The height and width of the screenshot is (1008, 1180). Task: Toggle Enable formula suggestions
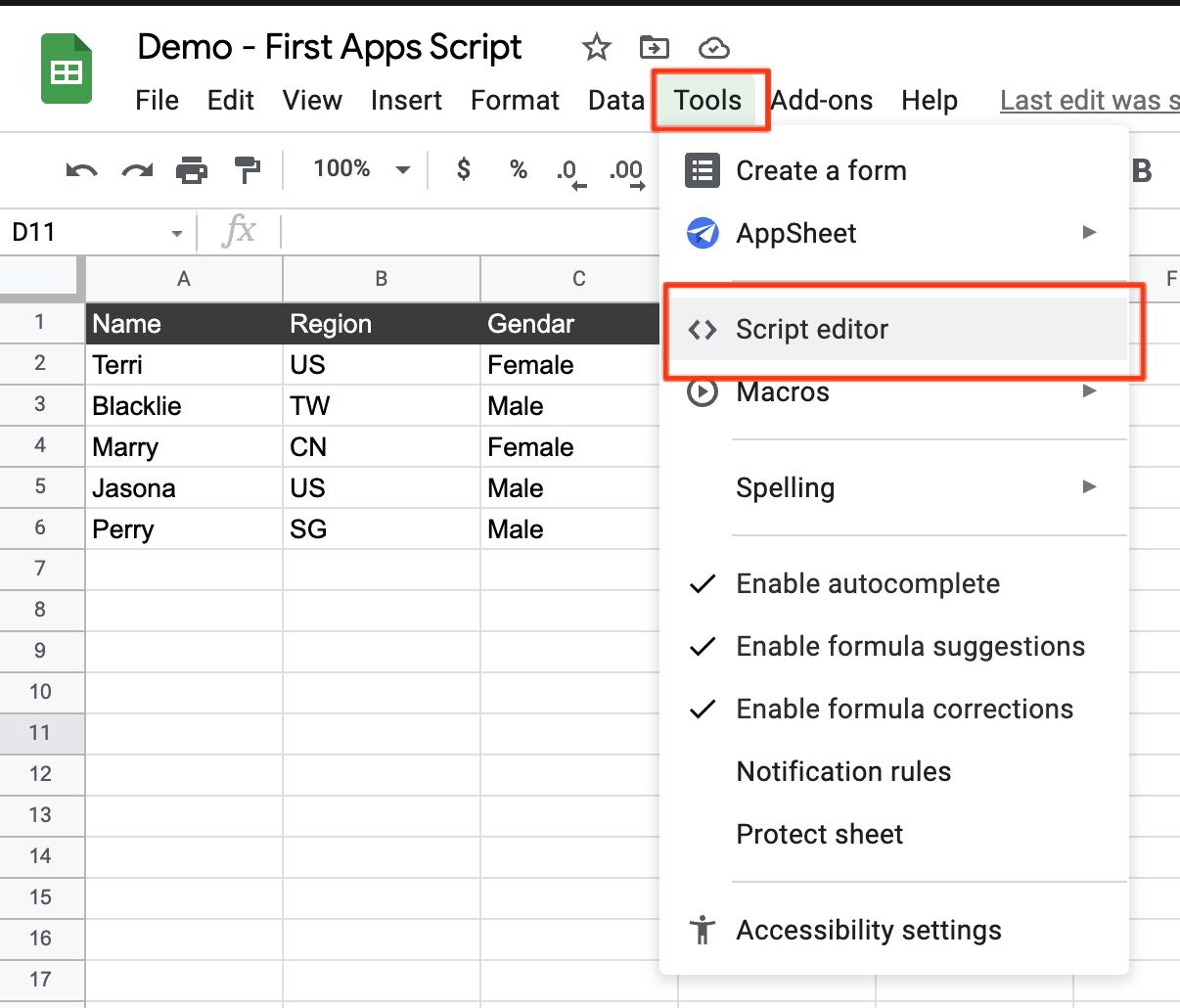pyautogui.click(x=910, y=647)
